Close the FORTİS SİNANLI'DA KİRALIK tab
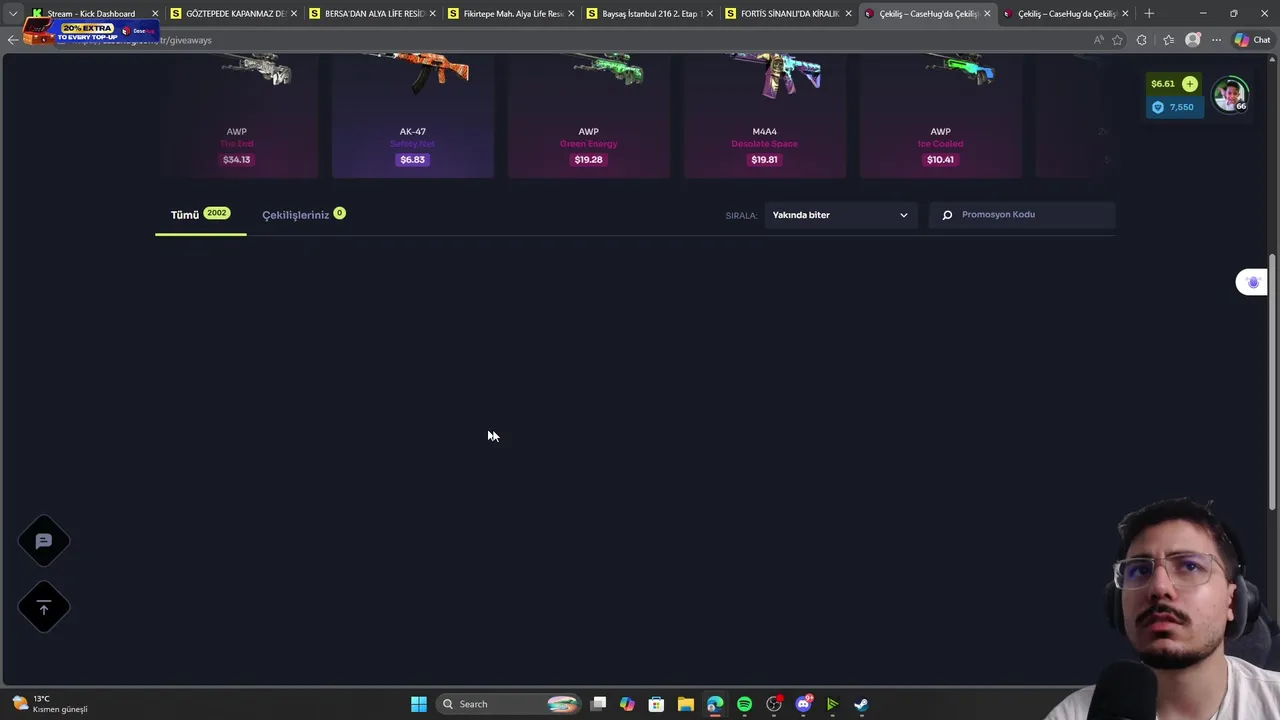This screenshot has height=720, width=1280. point(848,14)
